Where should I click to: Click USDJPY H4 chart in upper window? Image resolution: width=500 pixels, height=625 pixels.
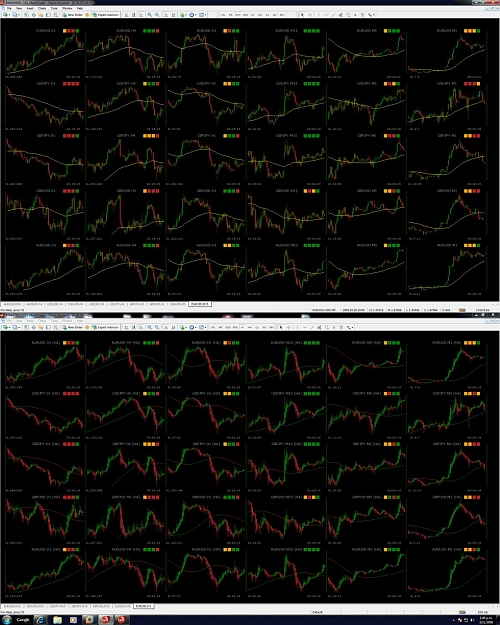tap(125, 106)
